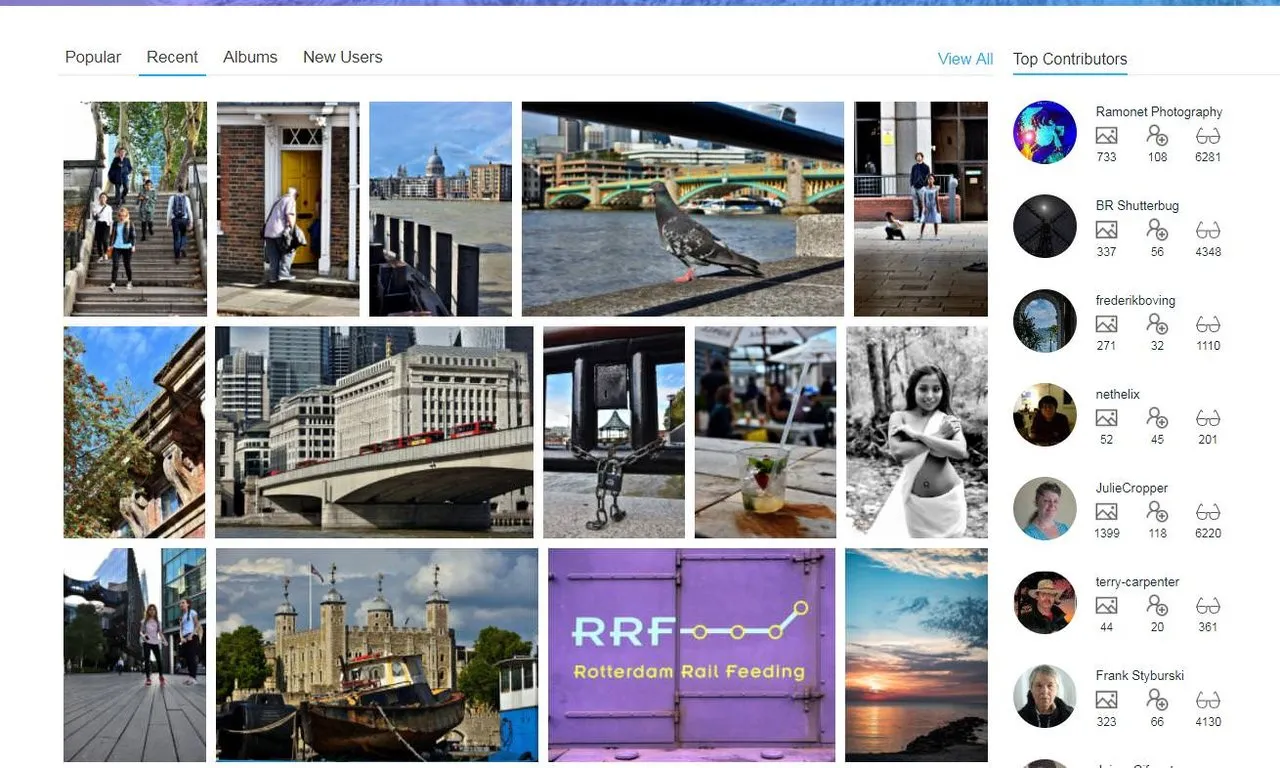Click frederikboving's followers icon

coord(1157,324)
